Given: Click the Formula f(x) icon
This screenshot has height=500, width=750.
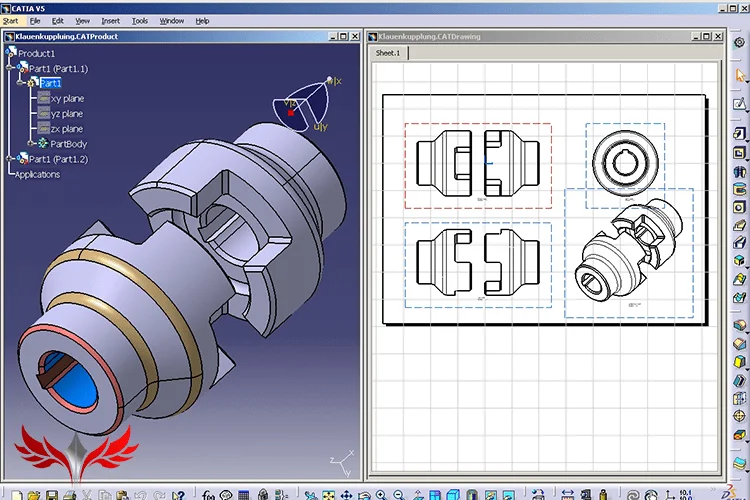Looking at the screenshot, I should tap(208, 495).
